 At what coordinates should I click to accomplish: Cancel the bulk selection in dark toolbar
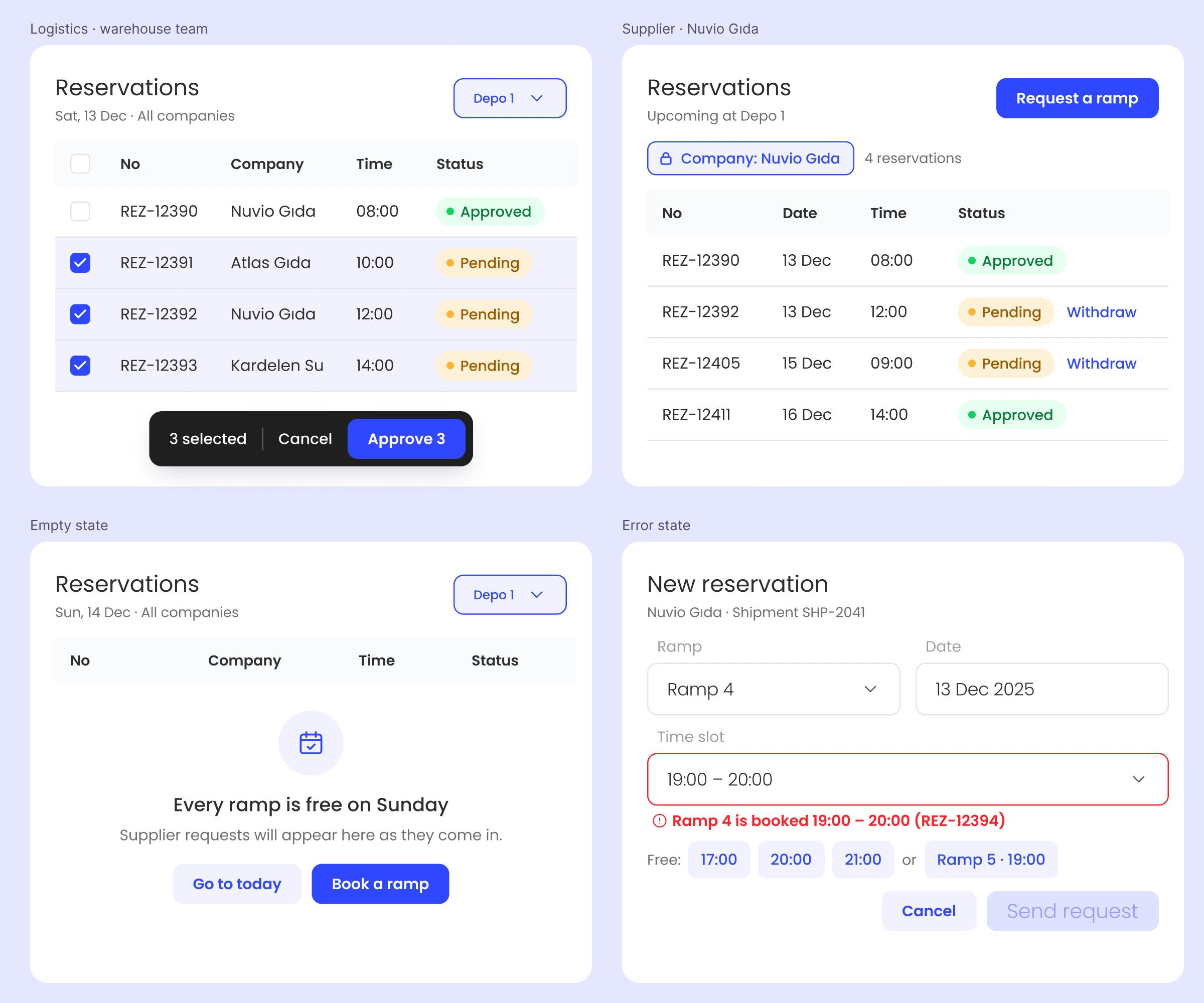pyautogui.click(x=305, y=439)
